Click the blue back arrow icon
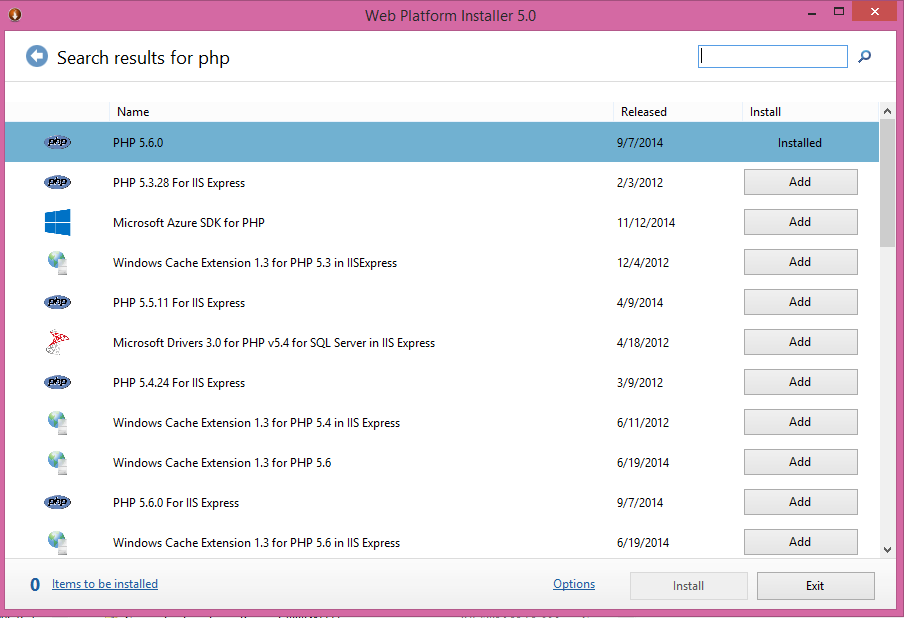Viewport: 904px width, 618px height. click(37, 56)
